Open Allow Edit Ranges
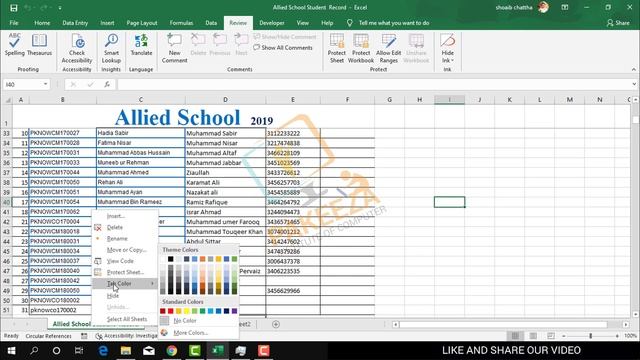 389,49
